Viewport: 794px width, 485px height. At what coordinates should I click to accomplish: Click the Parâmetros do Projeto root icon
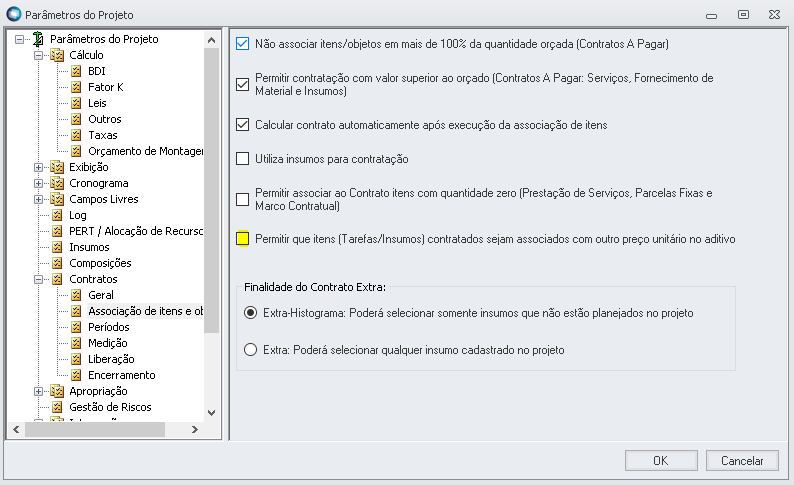click(x=37, y=39)
